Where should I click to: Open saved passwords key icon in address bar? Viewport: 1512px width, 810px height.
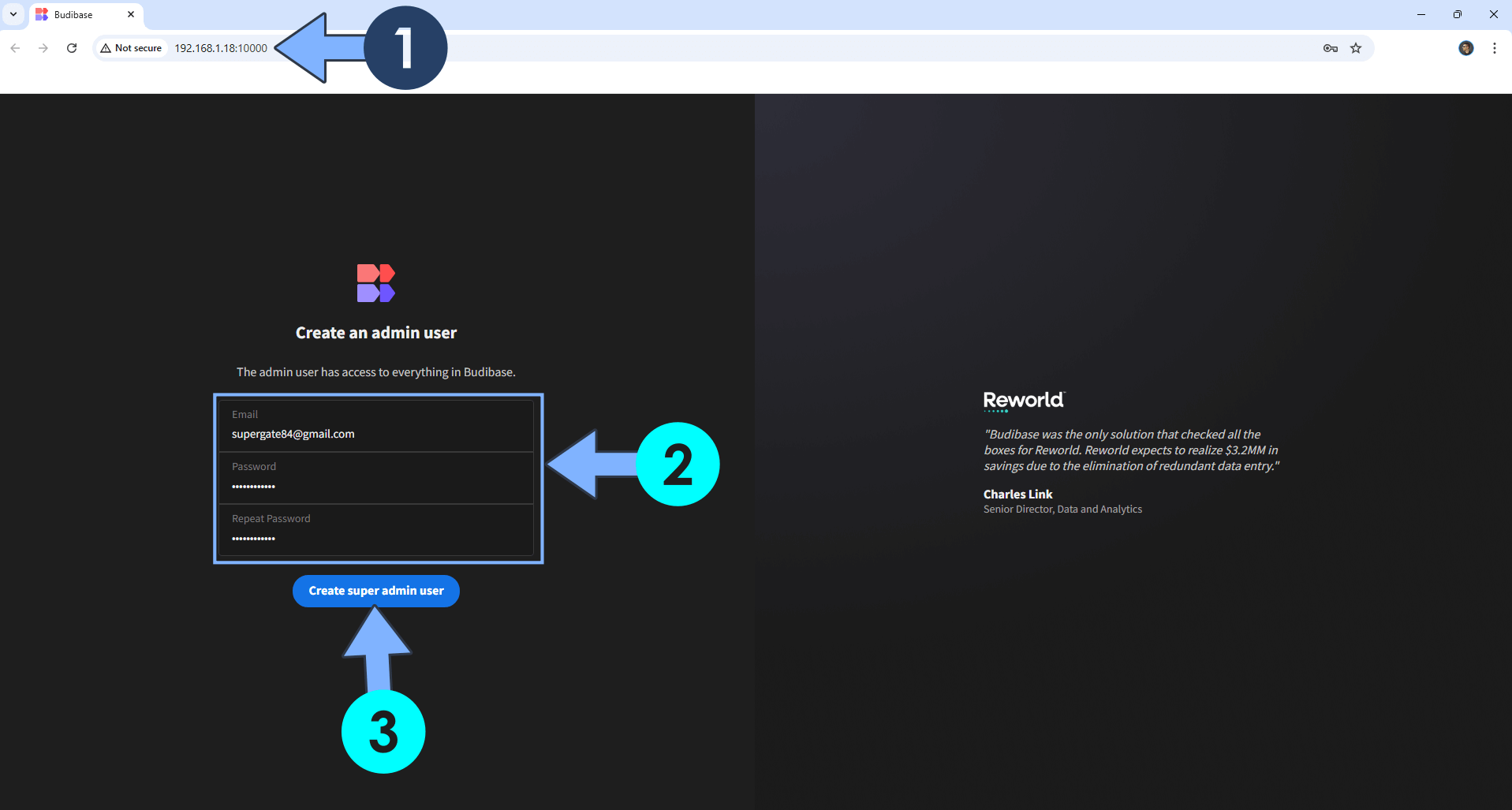[1331, 48]
